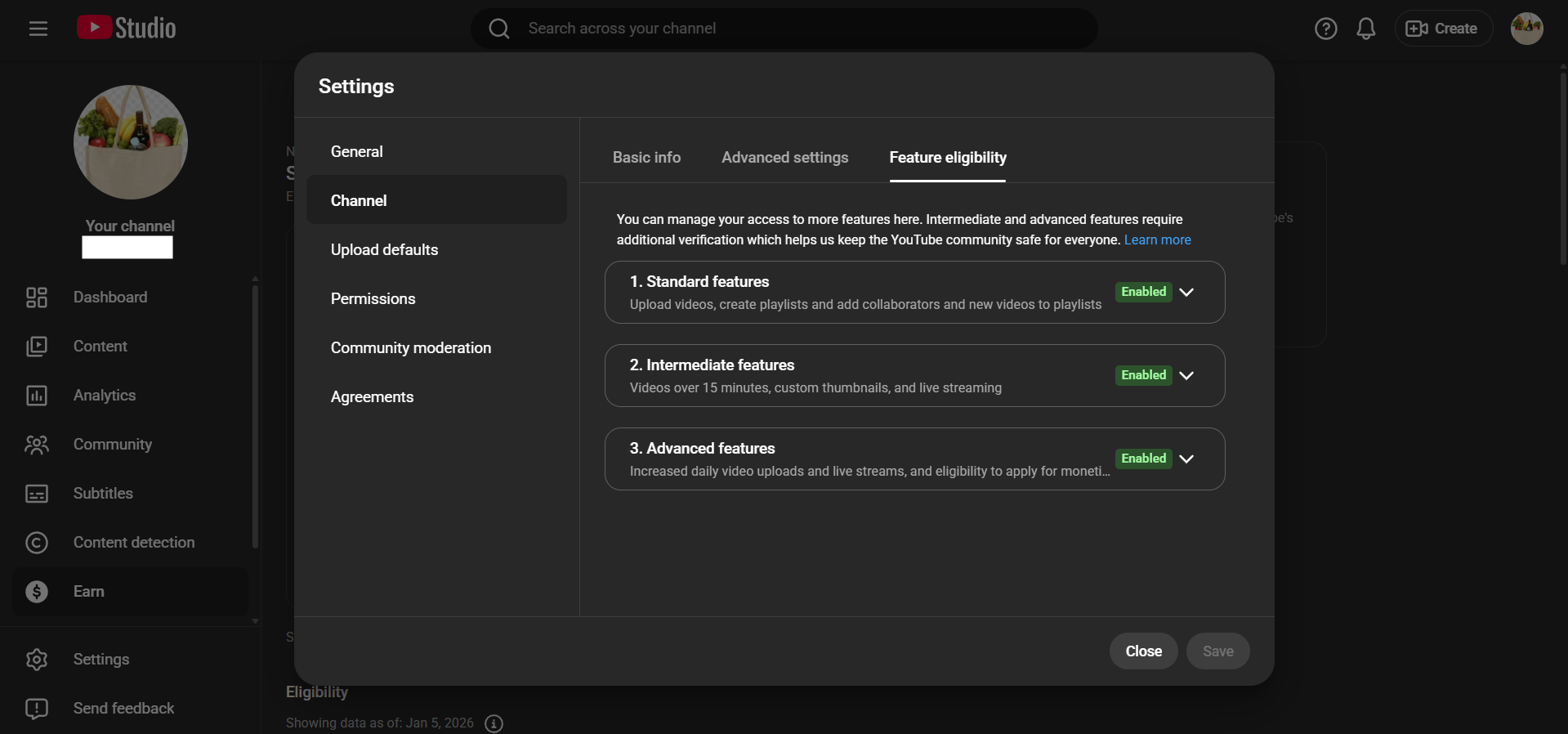Image resolution: width=1568 pixels, height=734 pixels.
Task: Switch to the Basic info tab
Action: pyautogui.click(x=646, y=158)
